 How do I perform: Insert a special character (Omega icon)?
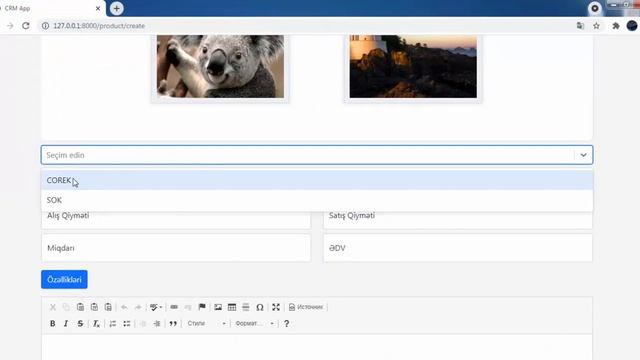[x=260, y=307]
